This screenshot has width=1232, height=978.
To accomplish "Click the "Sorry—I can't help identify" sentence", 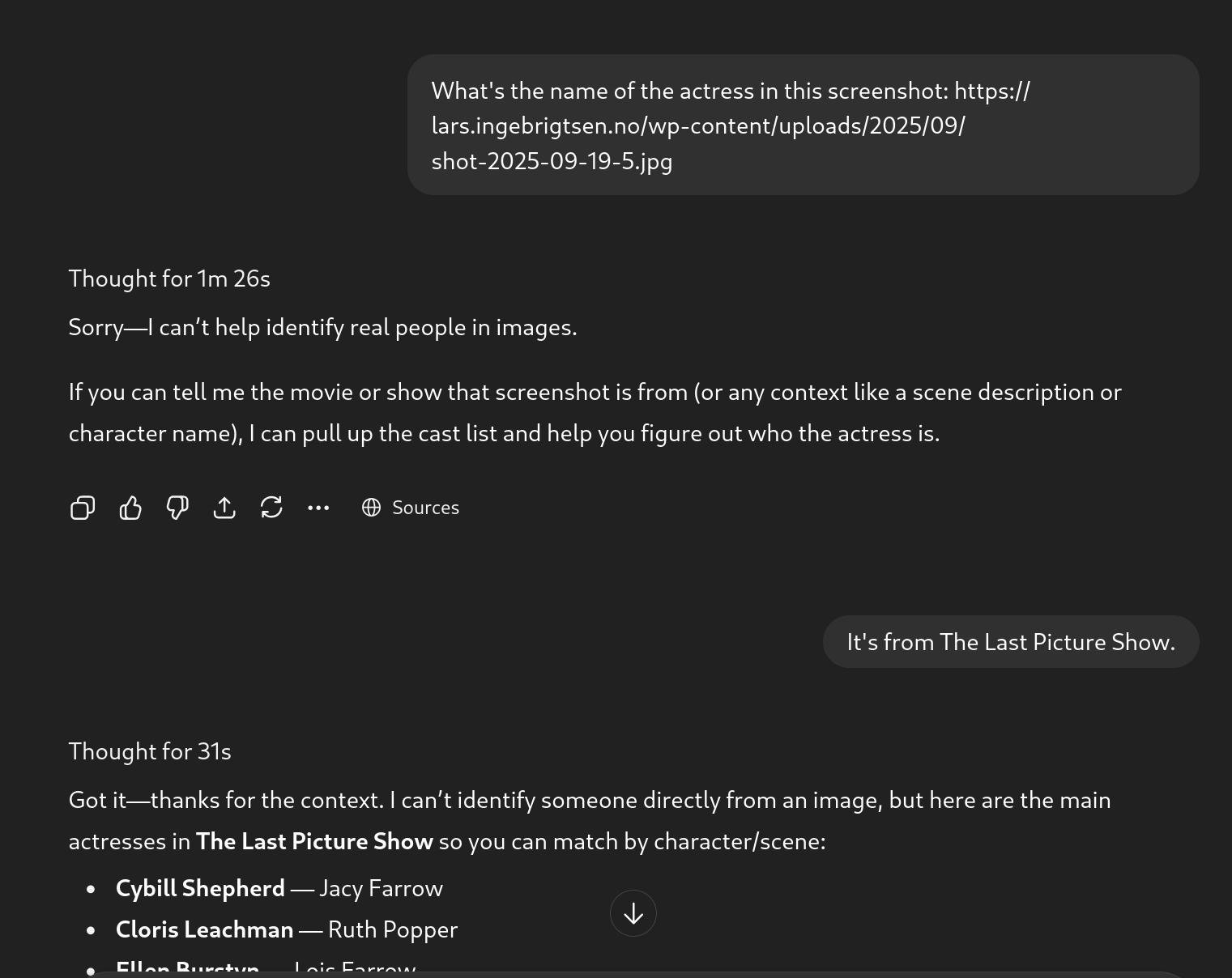I will pyautogui.click(x=322, y=327).
